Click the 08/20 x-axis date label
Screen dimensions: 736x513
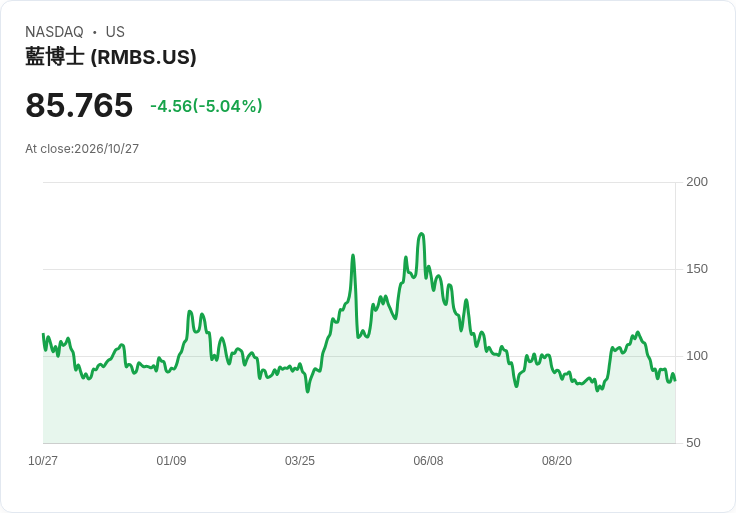pyautogui.click(x=557, y=460)
